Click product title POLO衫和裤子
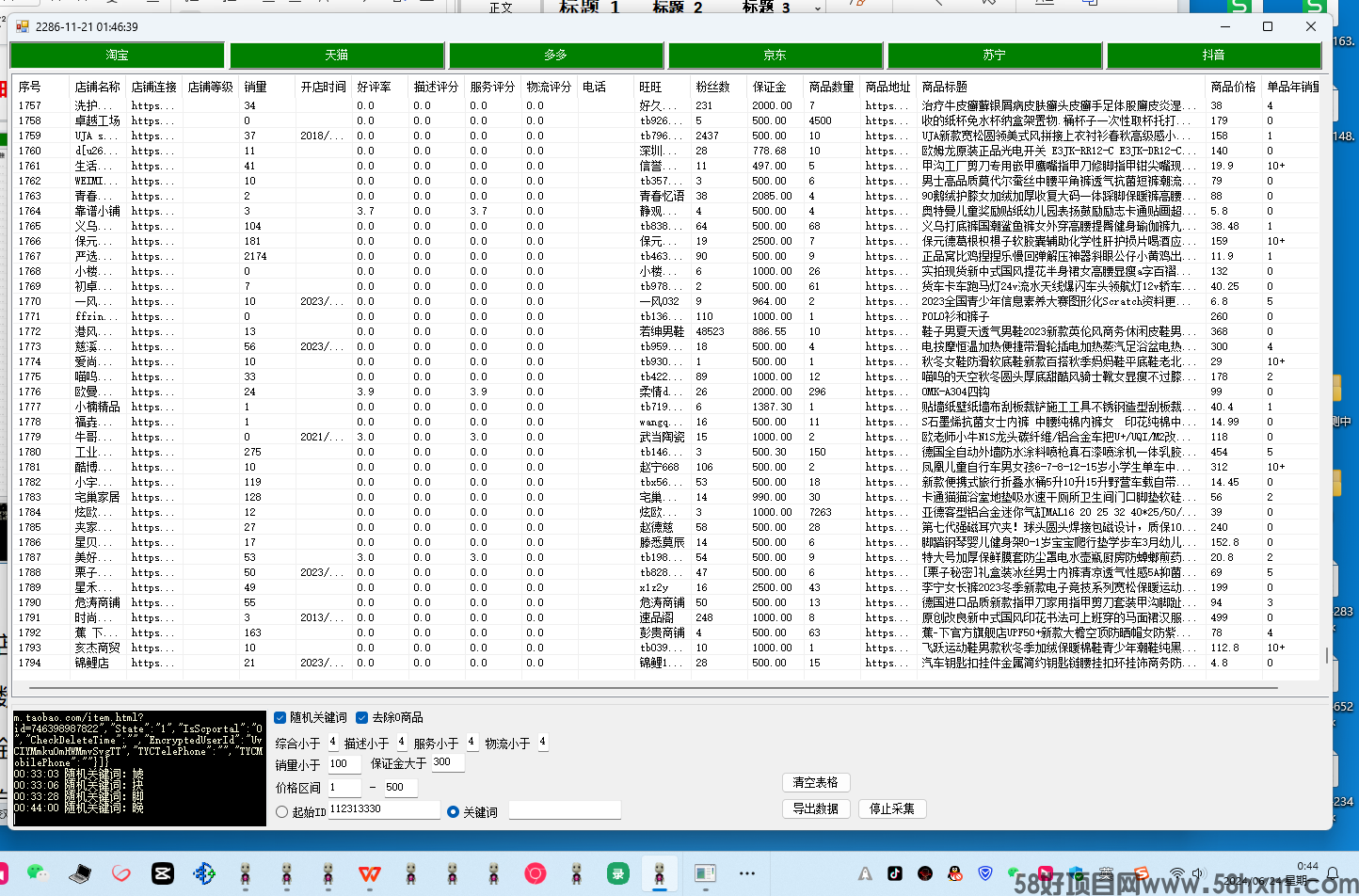 coord(955,316)
